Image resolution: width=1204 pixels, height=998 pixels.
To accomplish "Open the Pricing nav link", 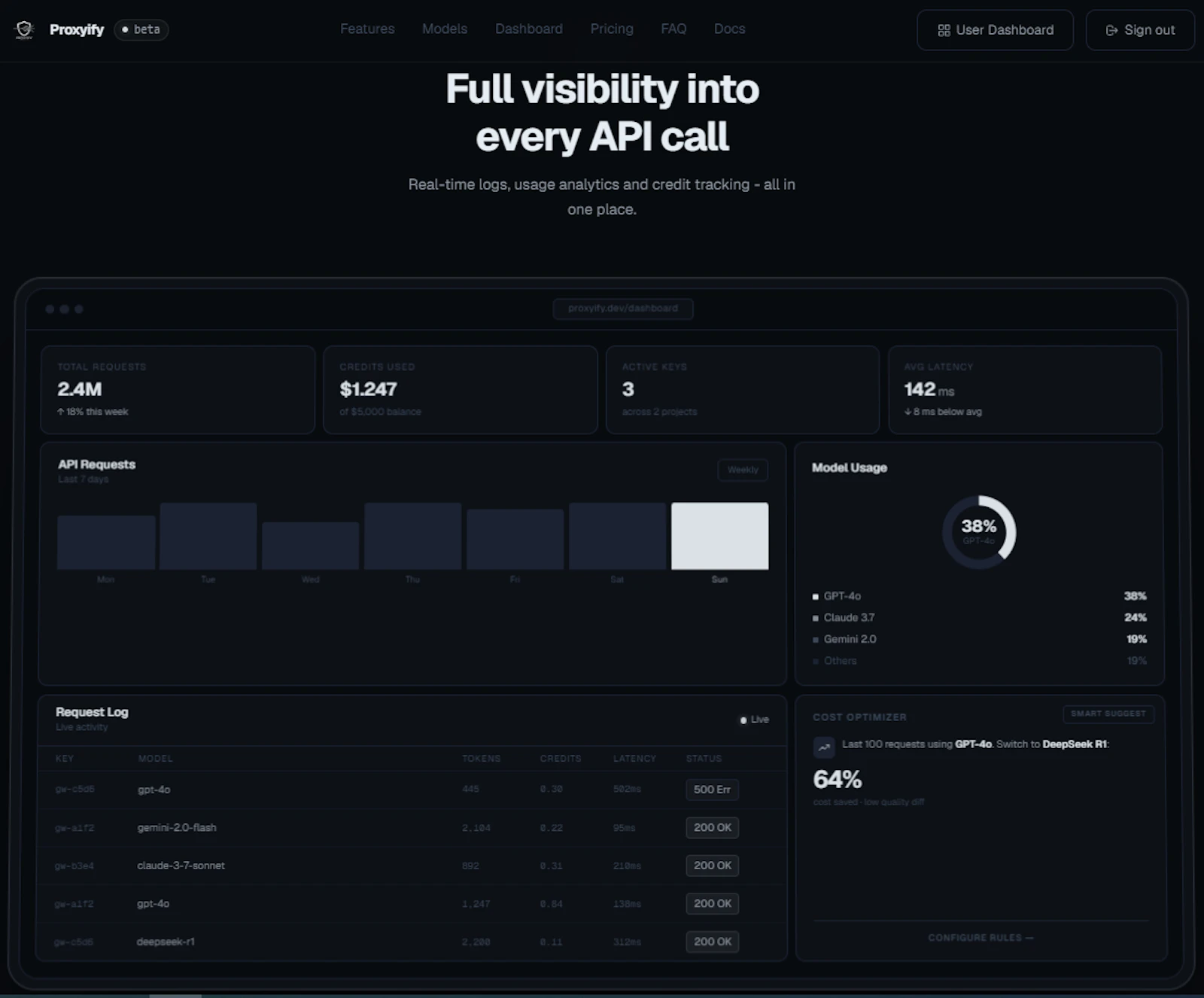I will point(612,29).
